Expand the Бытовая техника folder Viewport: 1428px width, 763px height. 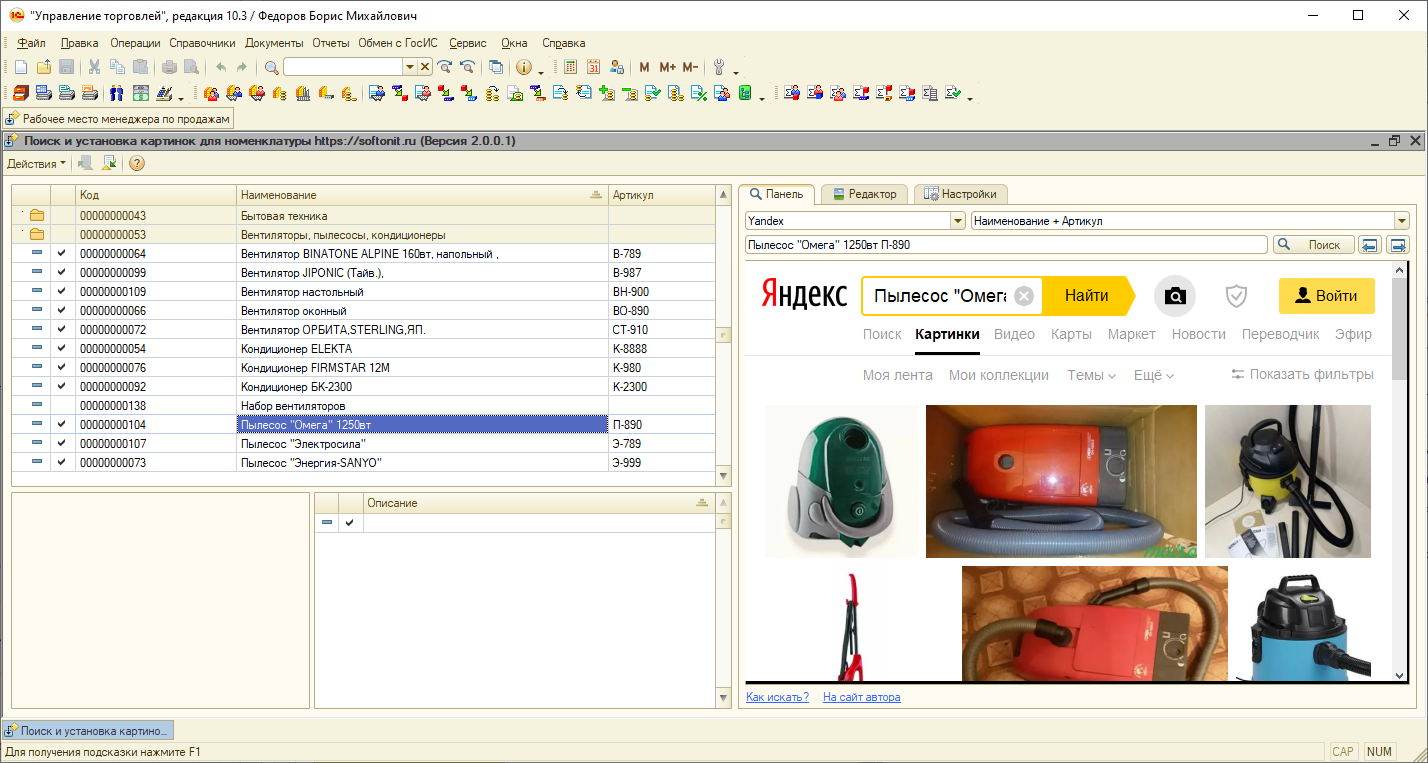[36, 216]
